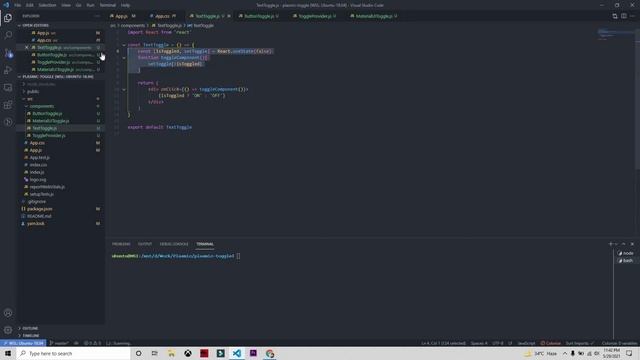Click the editor minimap

coord(616,34)
